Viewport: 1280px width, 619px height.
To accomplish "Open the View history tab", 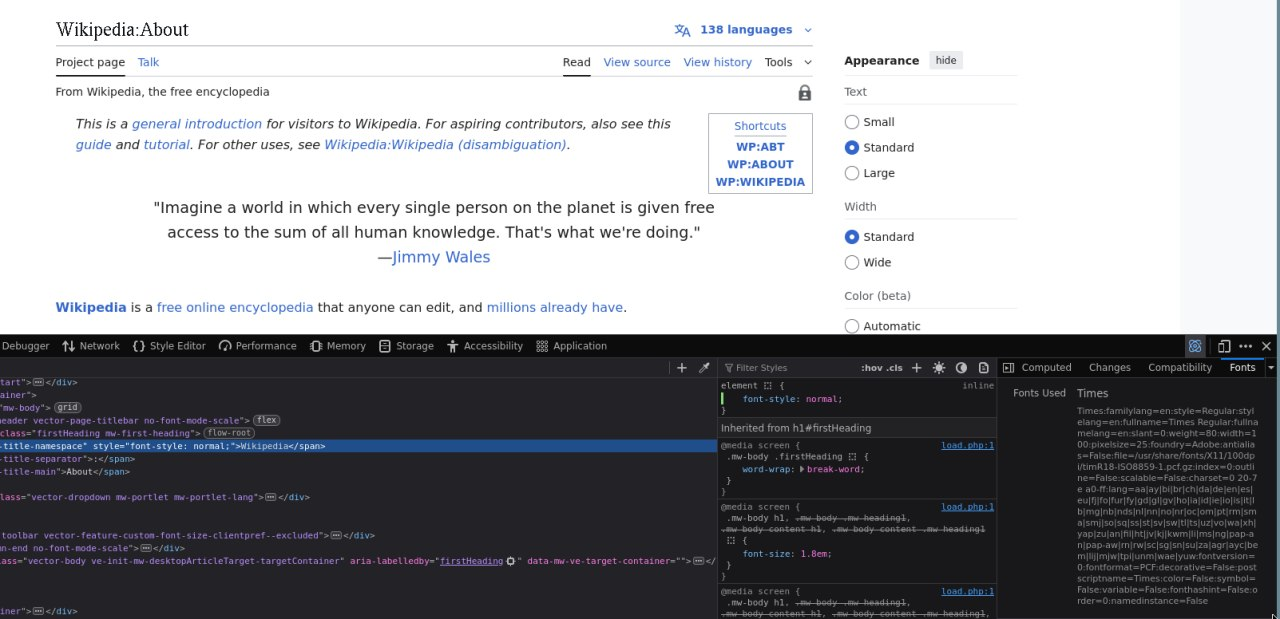I will pyautogui.click(x=717, y=62).
